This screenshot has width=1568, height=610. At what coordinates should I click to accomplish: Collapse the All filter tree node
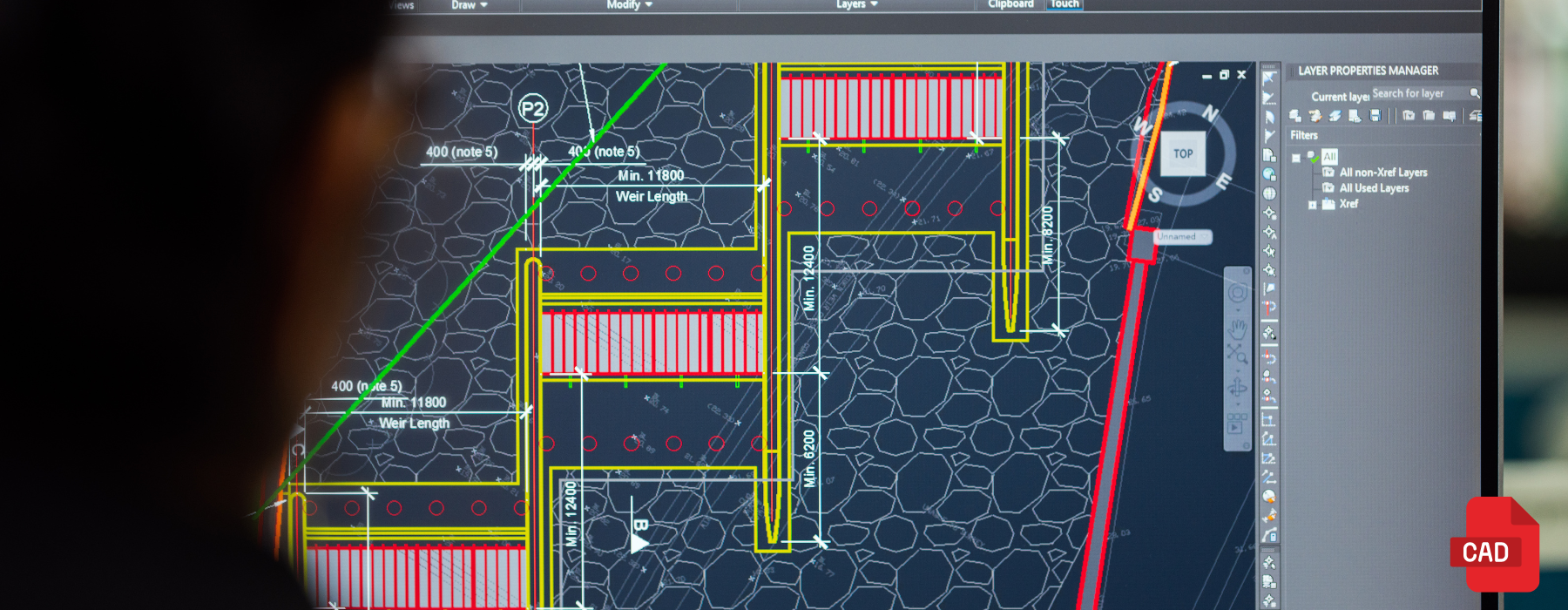point(1296,158)
